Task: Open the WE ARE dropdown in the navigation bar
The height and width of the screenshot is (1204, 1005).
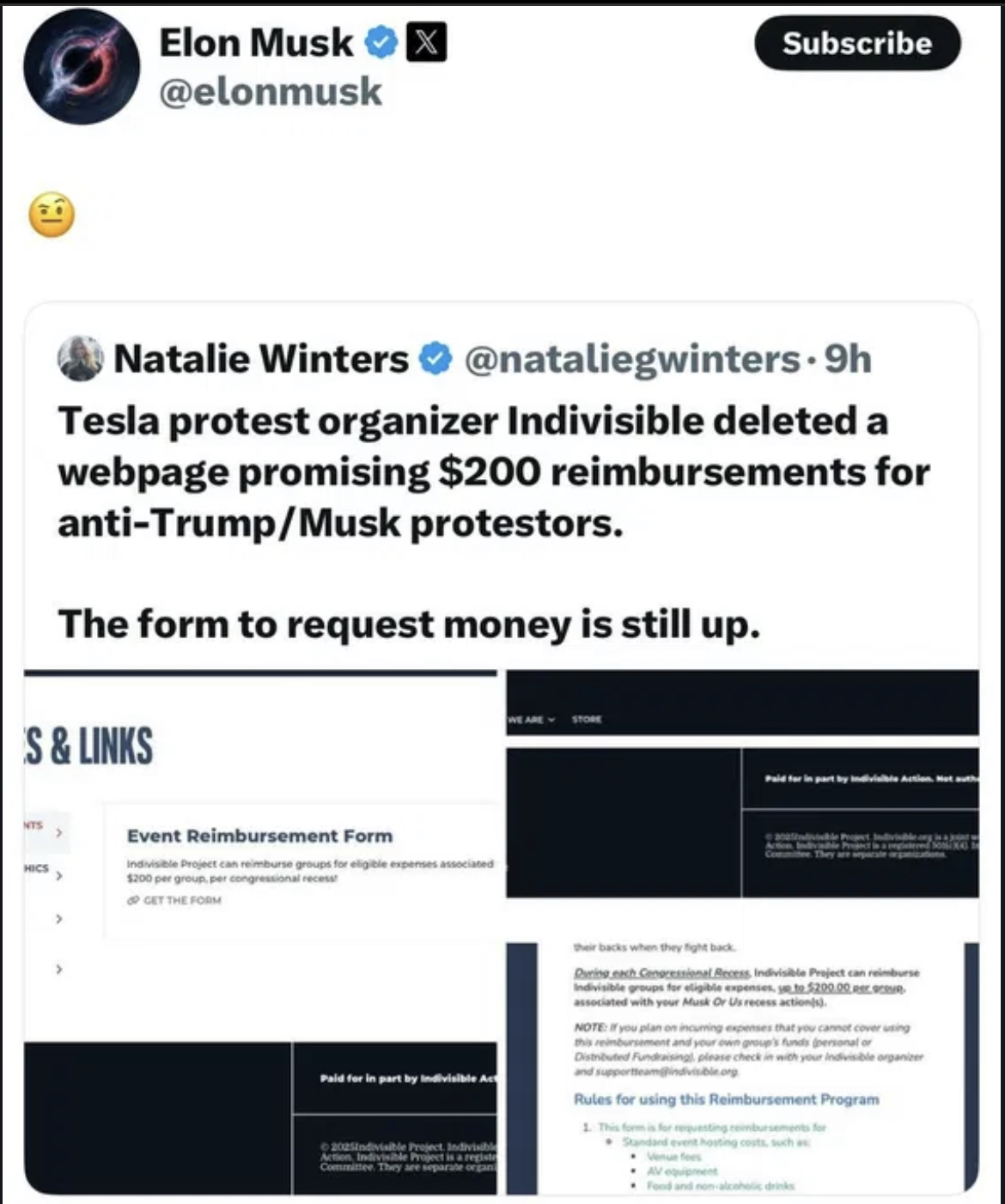Action: [531, 720]
